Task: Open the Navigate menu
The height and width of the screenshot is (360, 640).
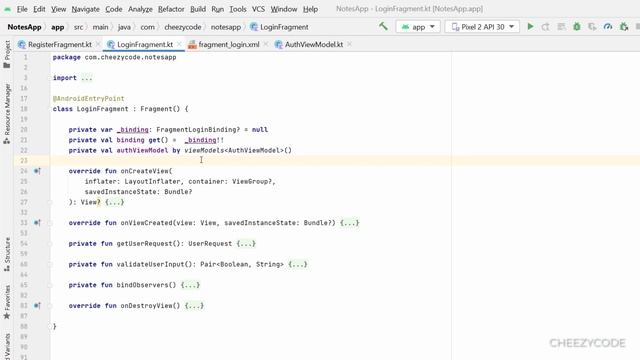Action: (85, 9)
